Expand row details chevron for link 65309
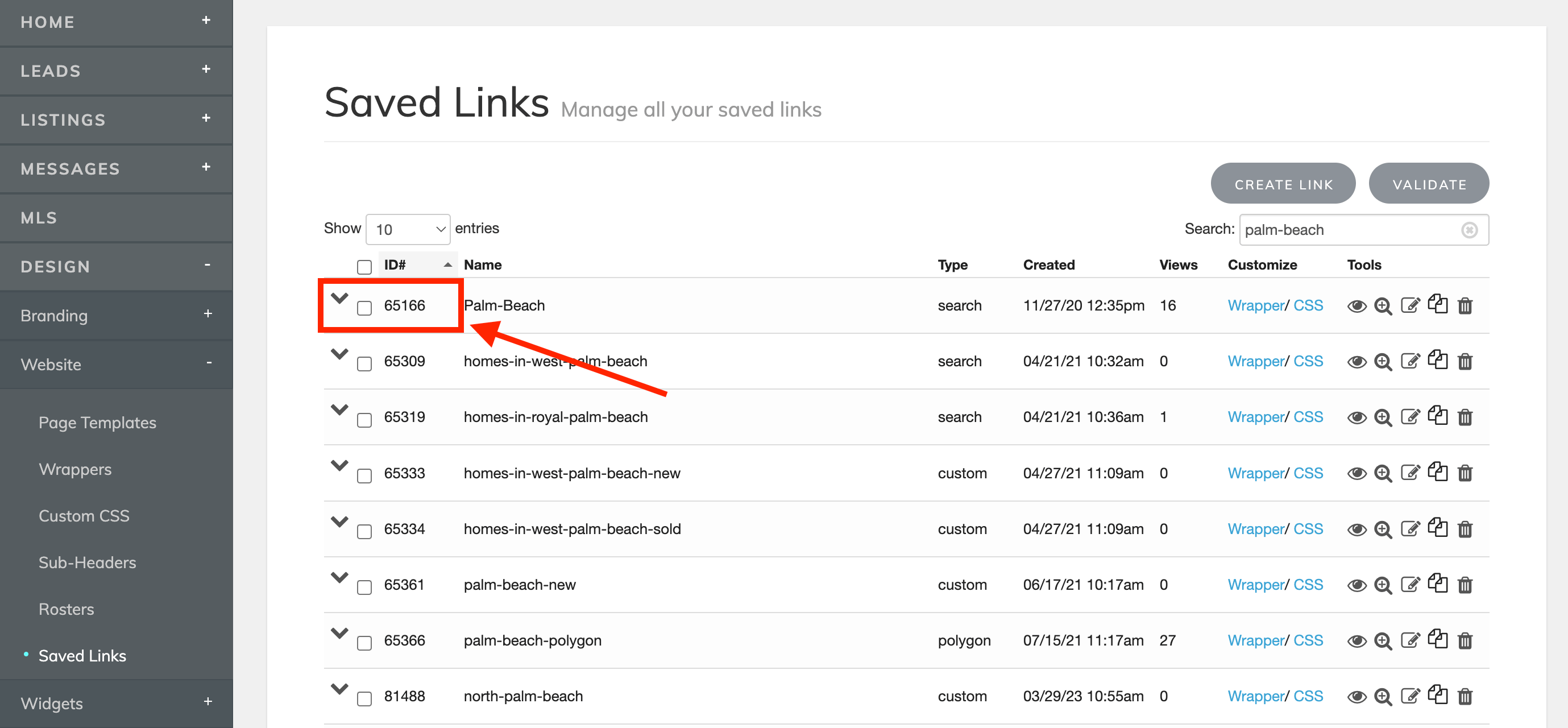This screenshot has height=728, width=1568. (339, 354)
